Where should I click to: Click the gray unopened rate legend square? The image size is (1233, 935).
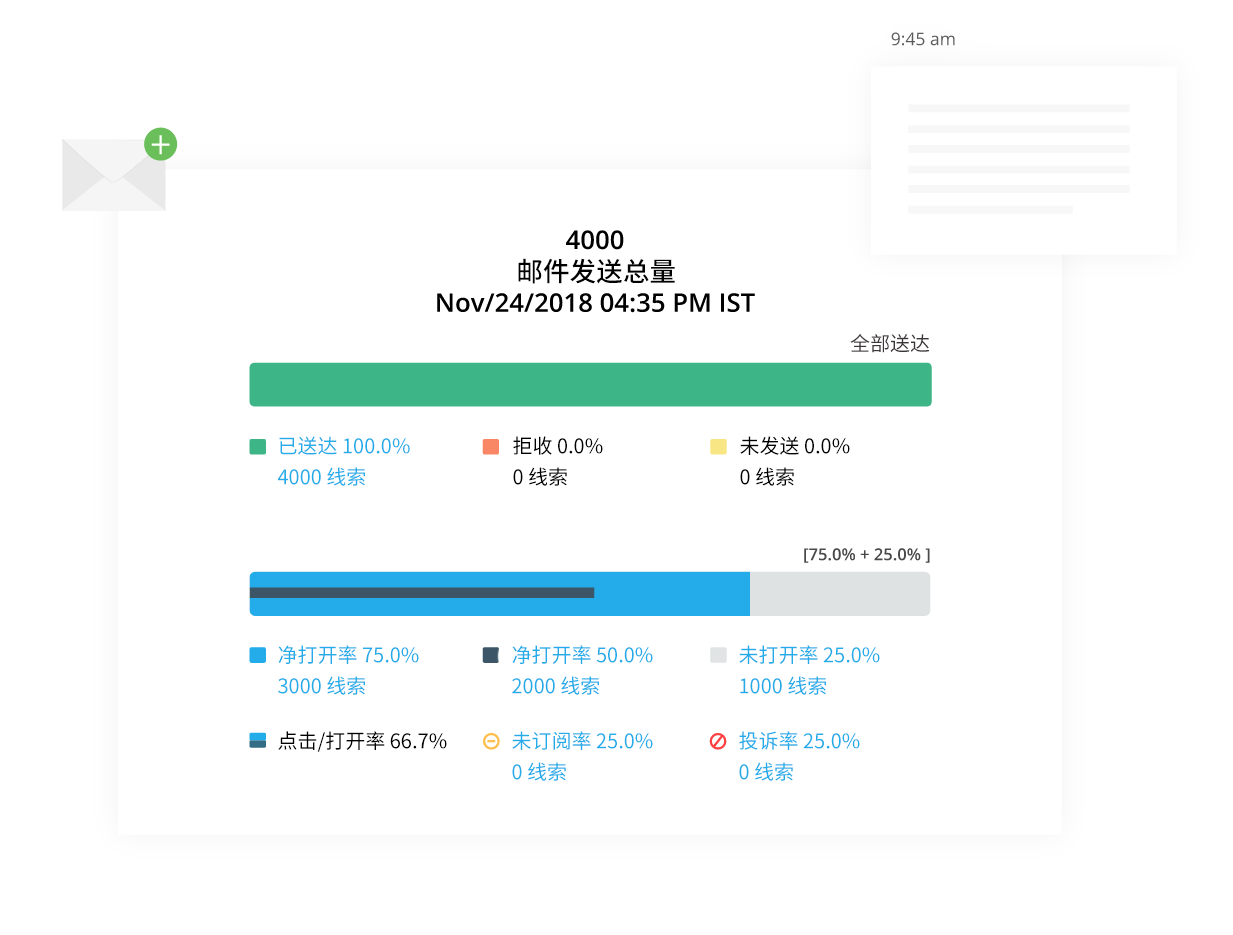[x=718, y=656]
